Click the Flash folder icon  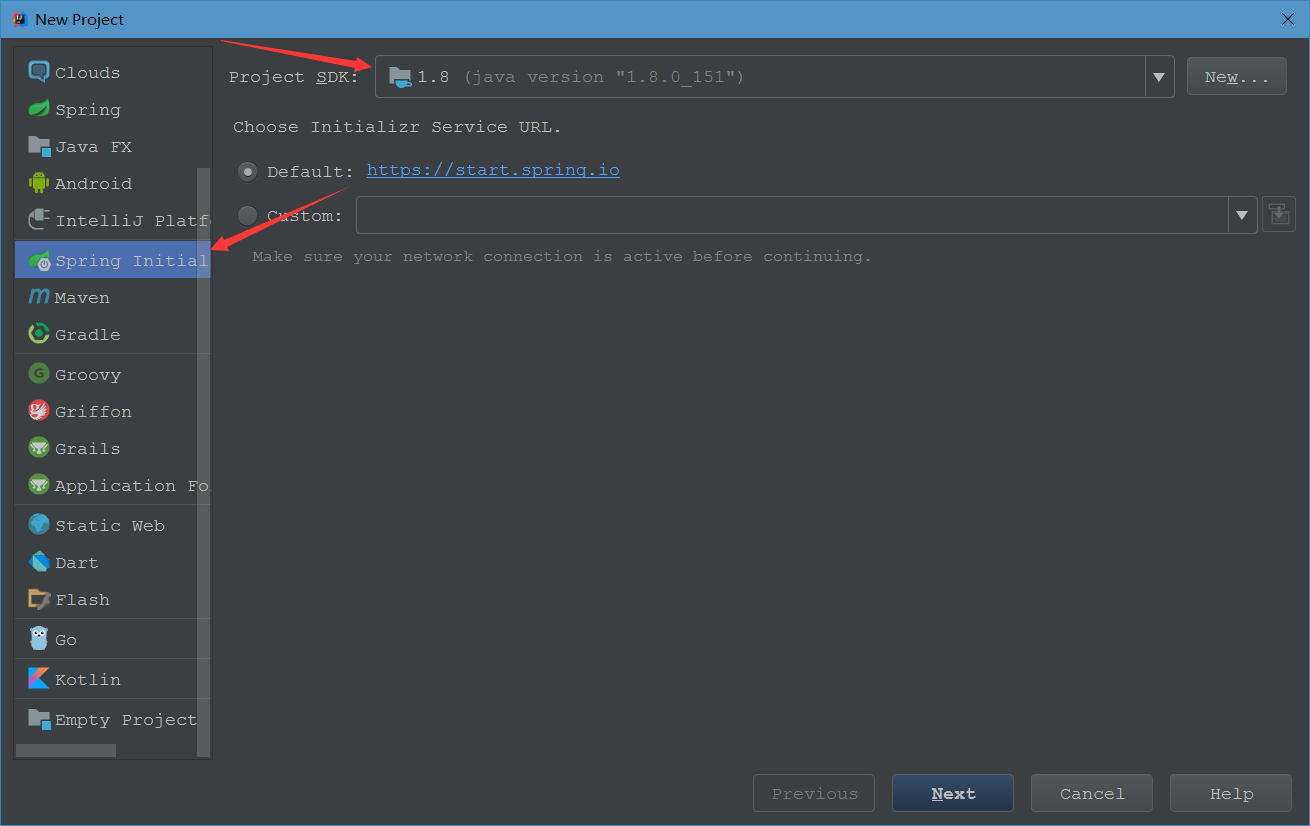[39, 599]
